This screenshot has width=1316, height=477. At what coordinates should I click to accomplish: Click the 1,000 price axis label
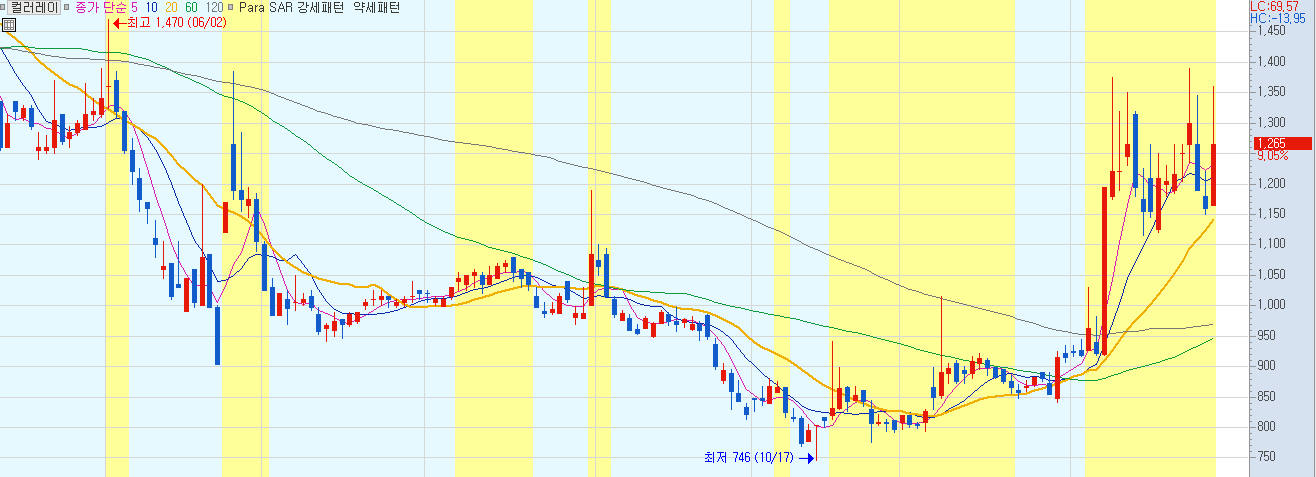(x=1272, y=304)
